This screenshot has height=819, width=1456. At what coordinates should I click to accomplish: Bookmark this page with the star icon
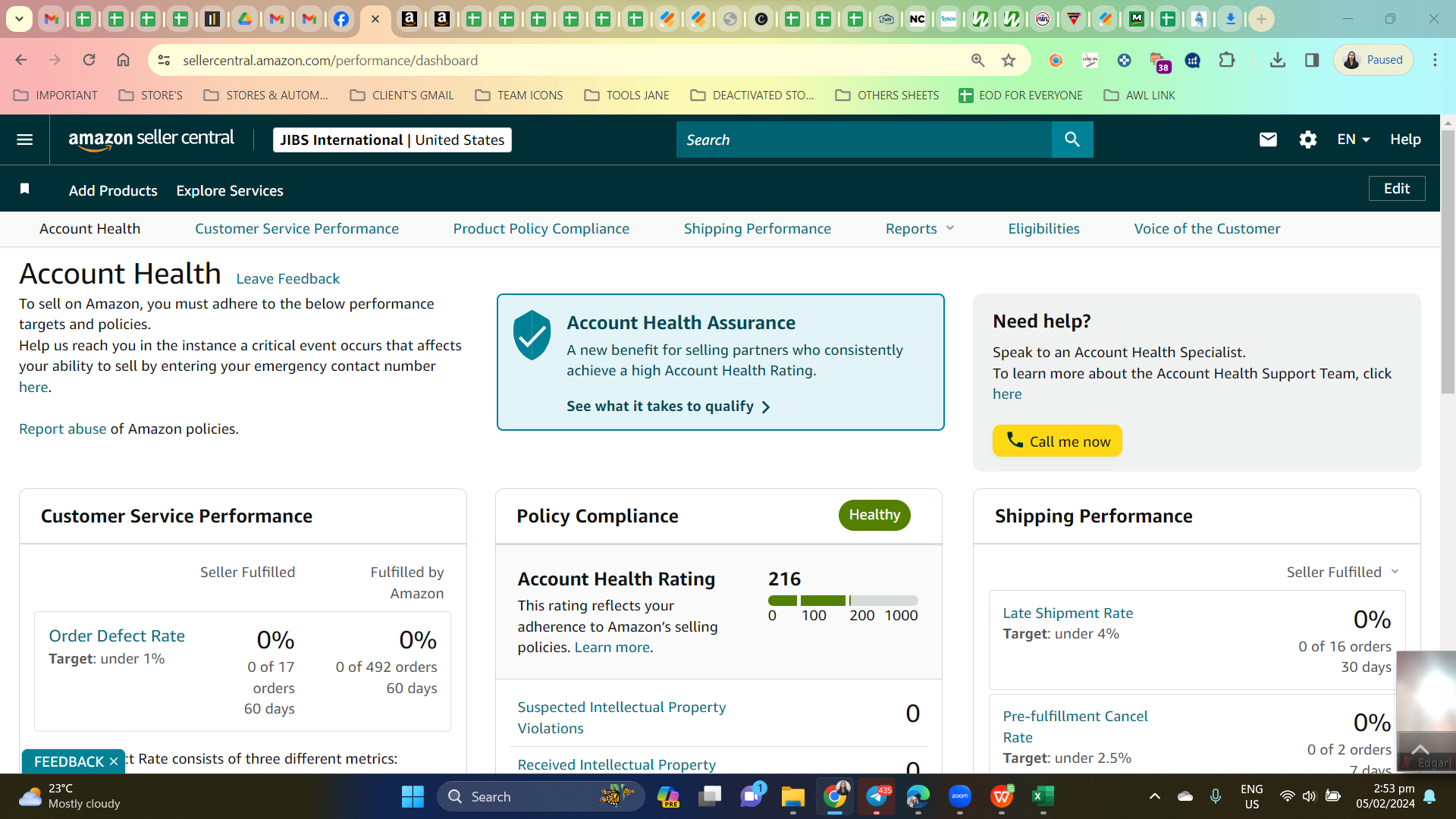click(1009, 60)
